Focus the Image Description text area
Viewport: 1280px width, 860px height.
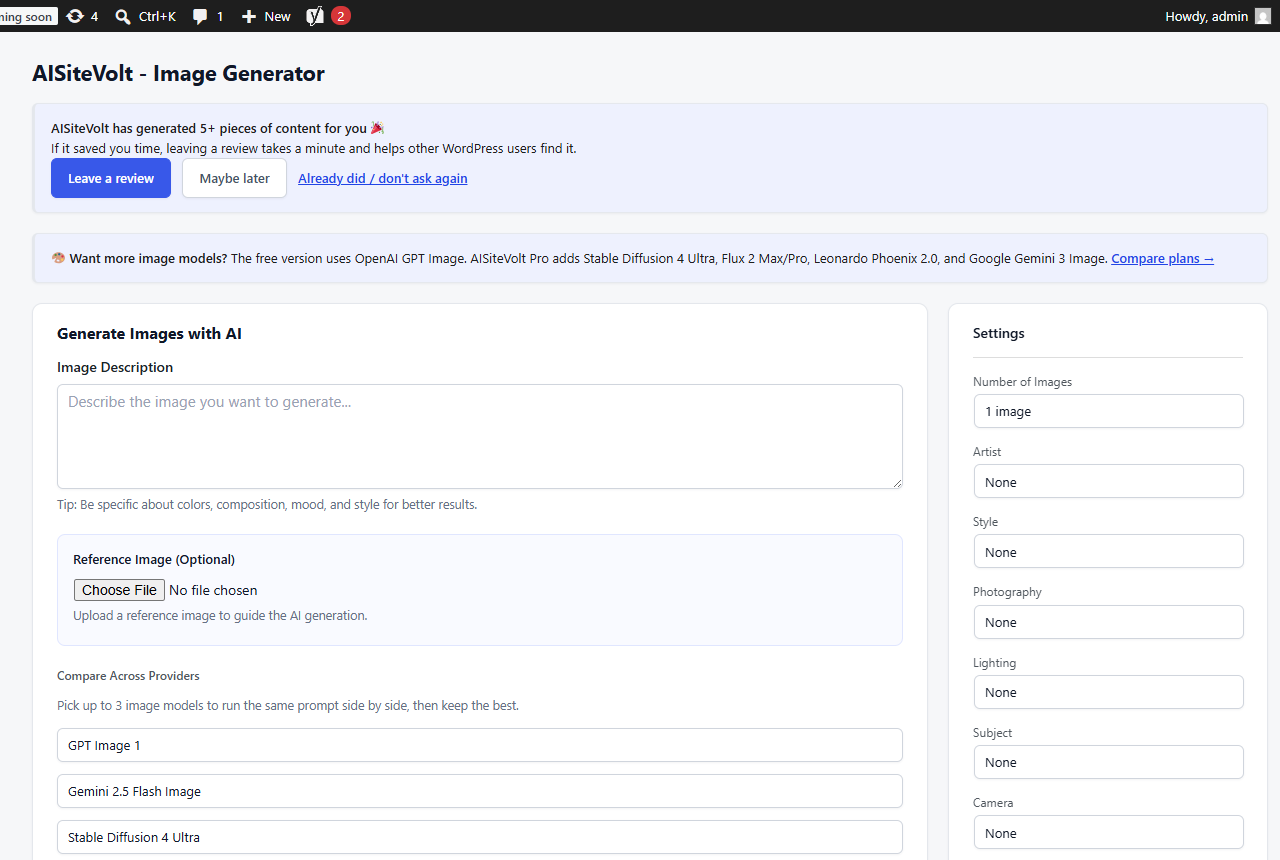[x=480, y=436]
